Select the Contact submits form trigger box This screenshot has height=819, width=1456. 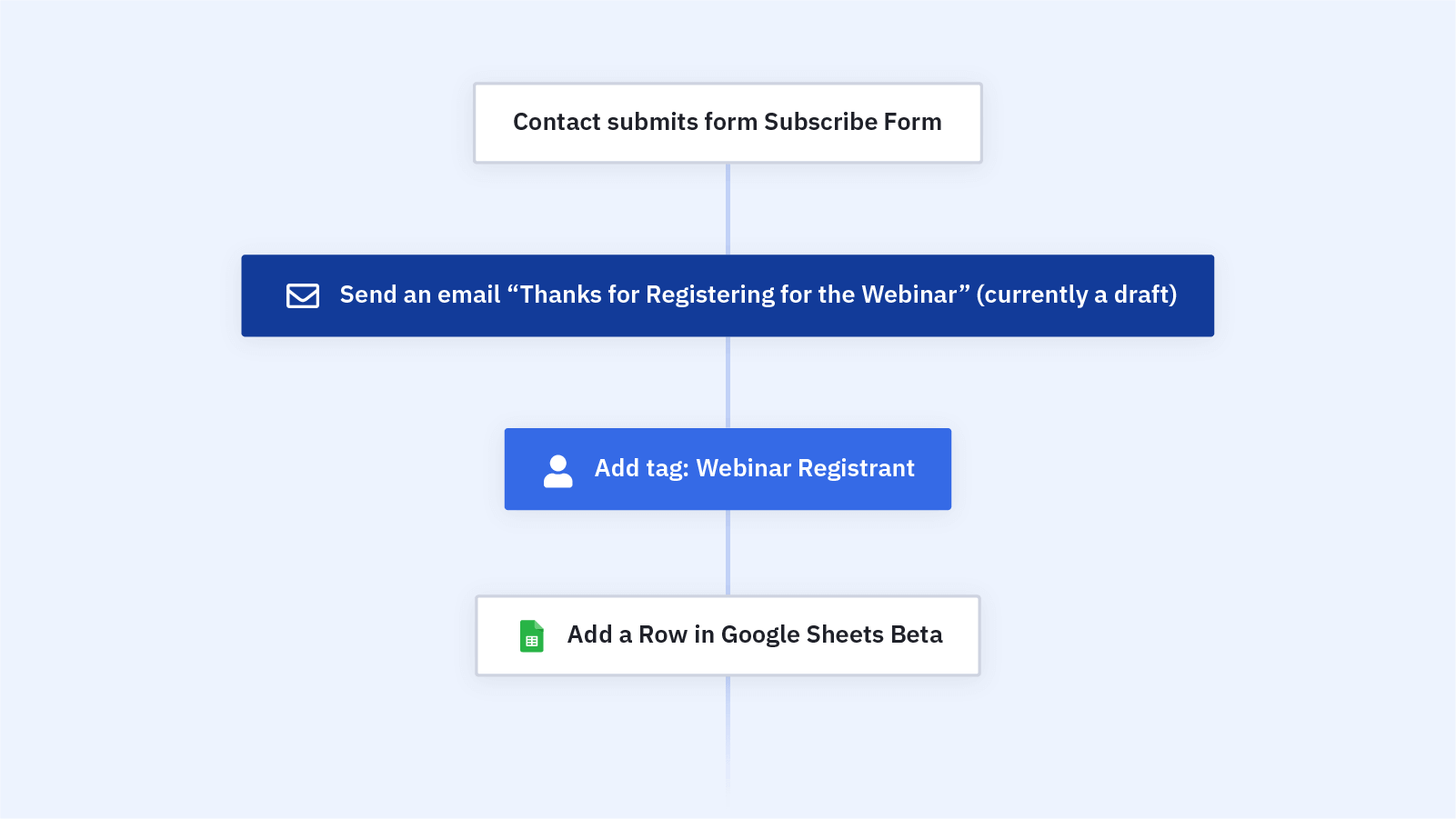point(728,123)
